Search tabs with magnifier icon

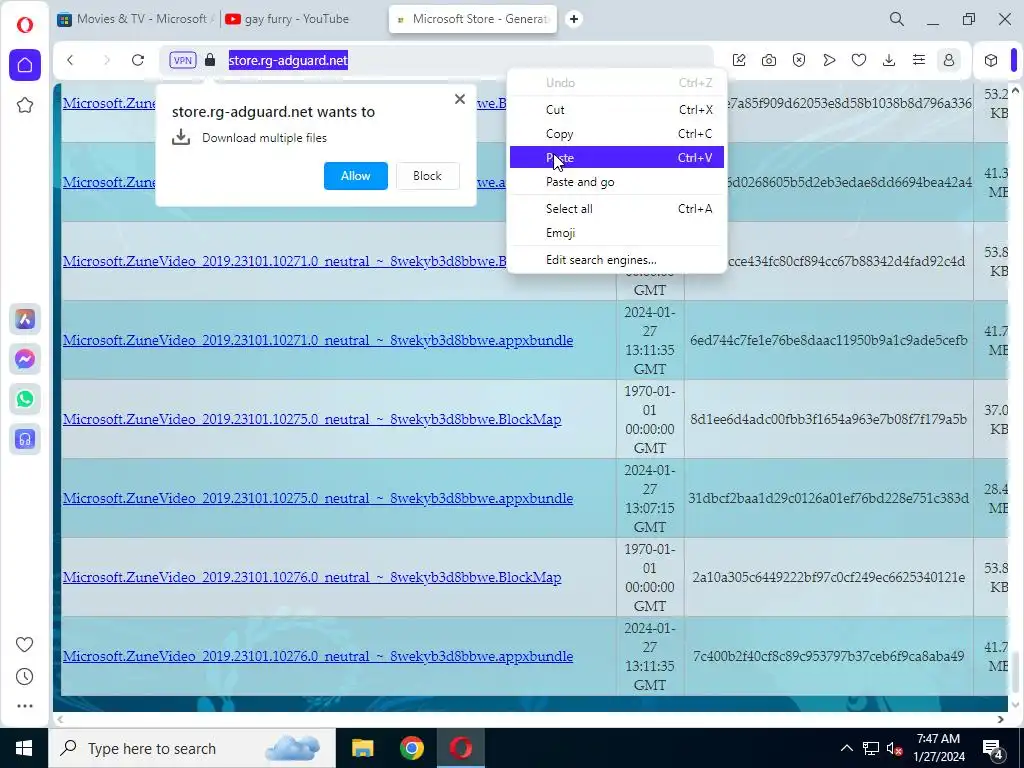coord(897,19)
